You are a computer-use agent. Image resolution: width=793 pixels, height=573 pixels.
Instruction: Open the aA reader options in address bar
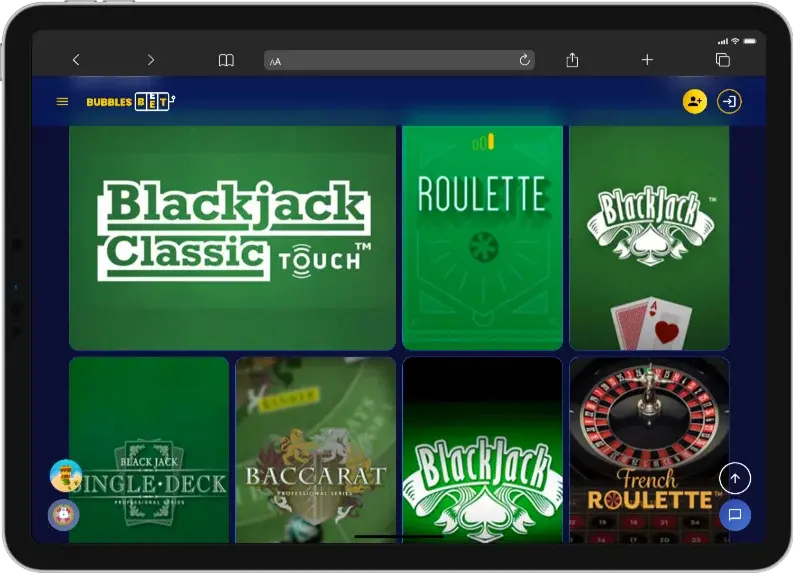[276, 61]
